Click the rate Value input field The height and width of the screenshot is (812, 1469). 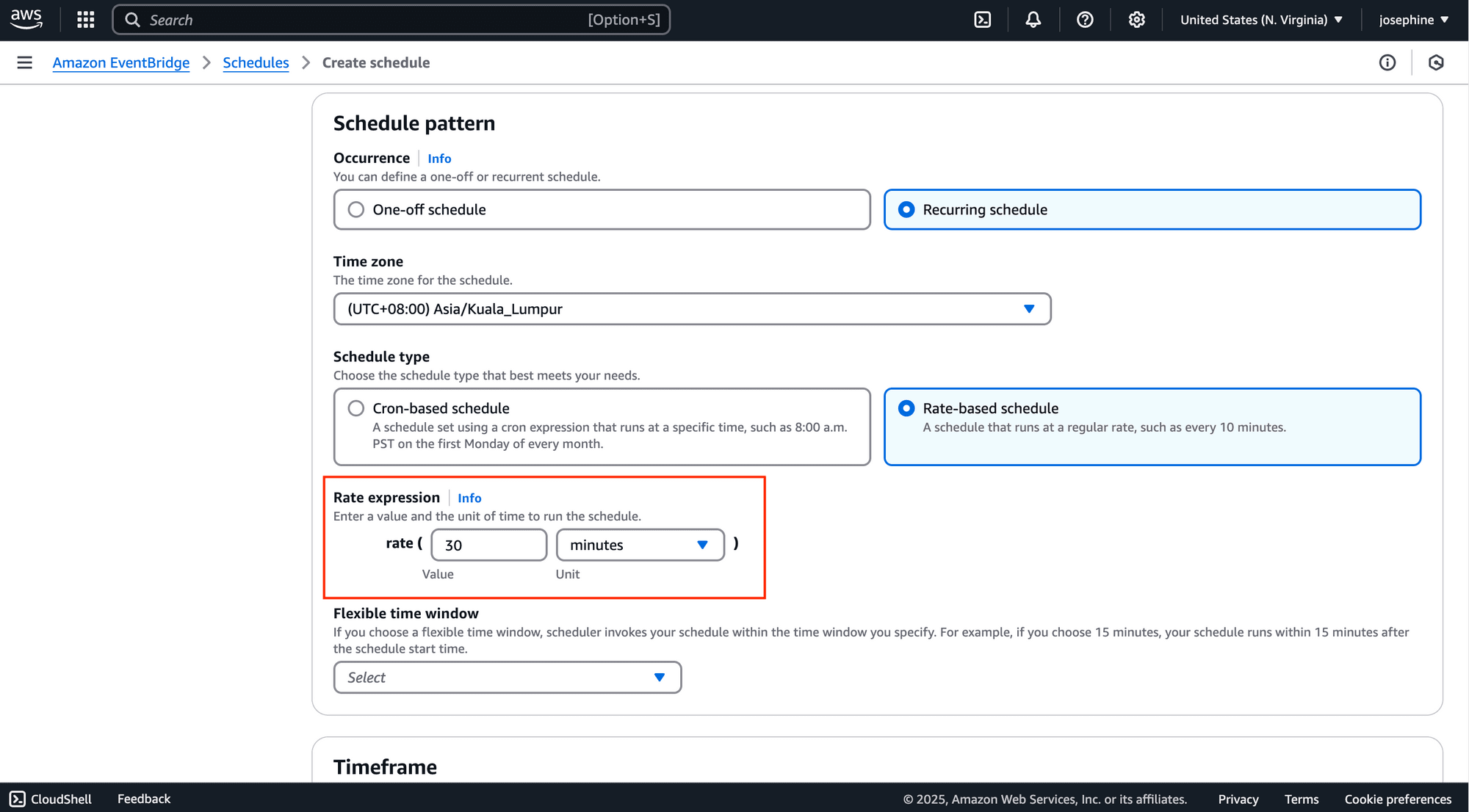point(488,545)
